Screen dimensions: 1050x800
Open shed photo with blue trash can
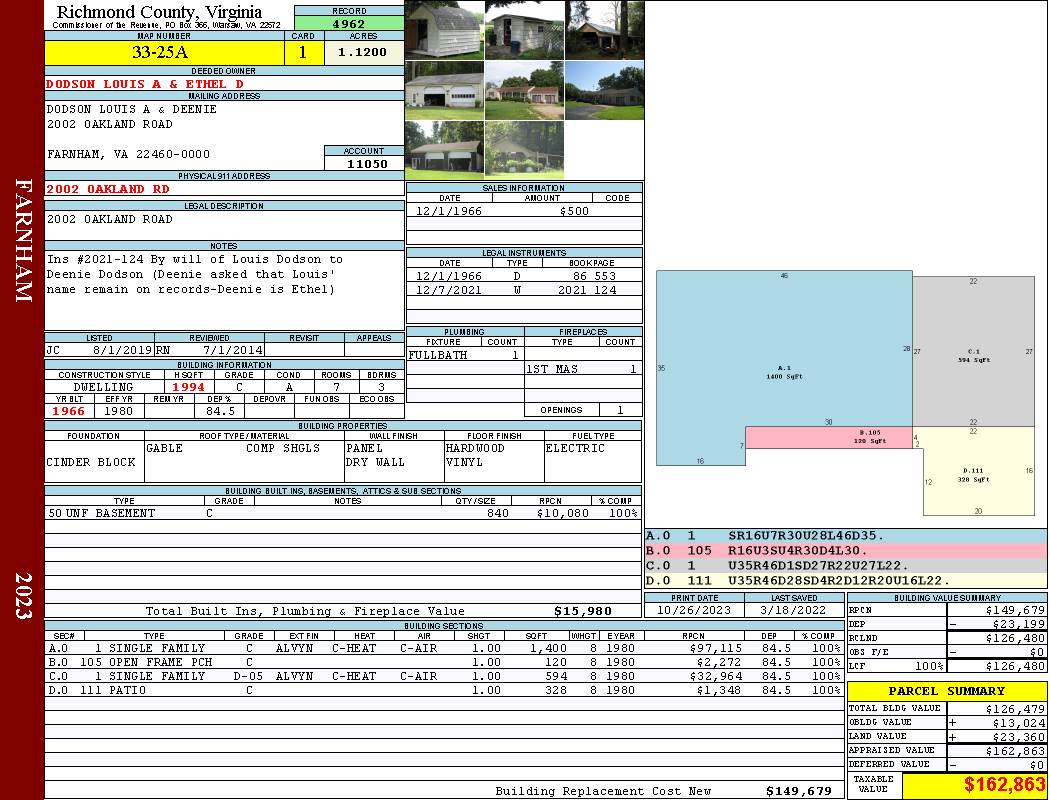click(x=524, y=29)
